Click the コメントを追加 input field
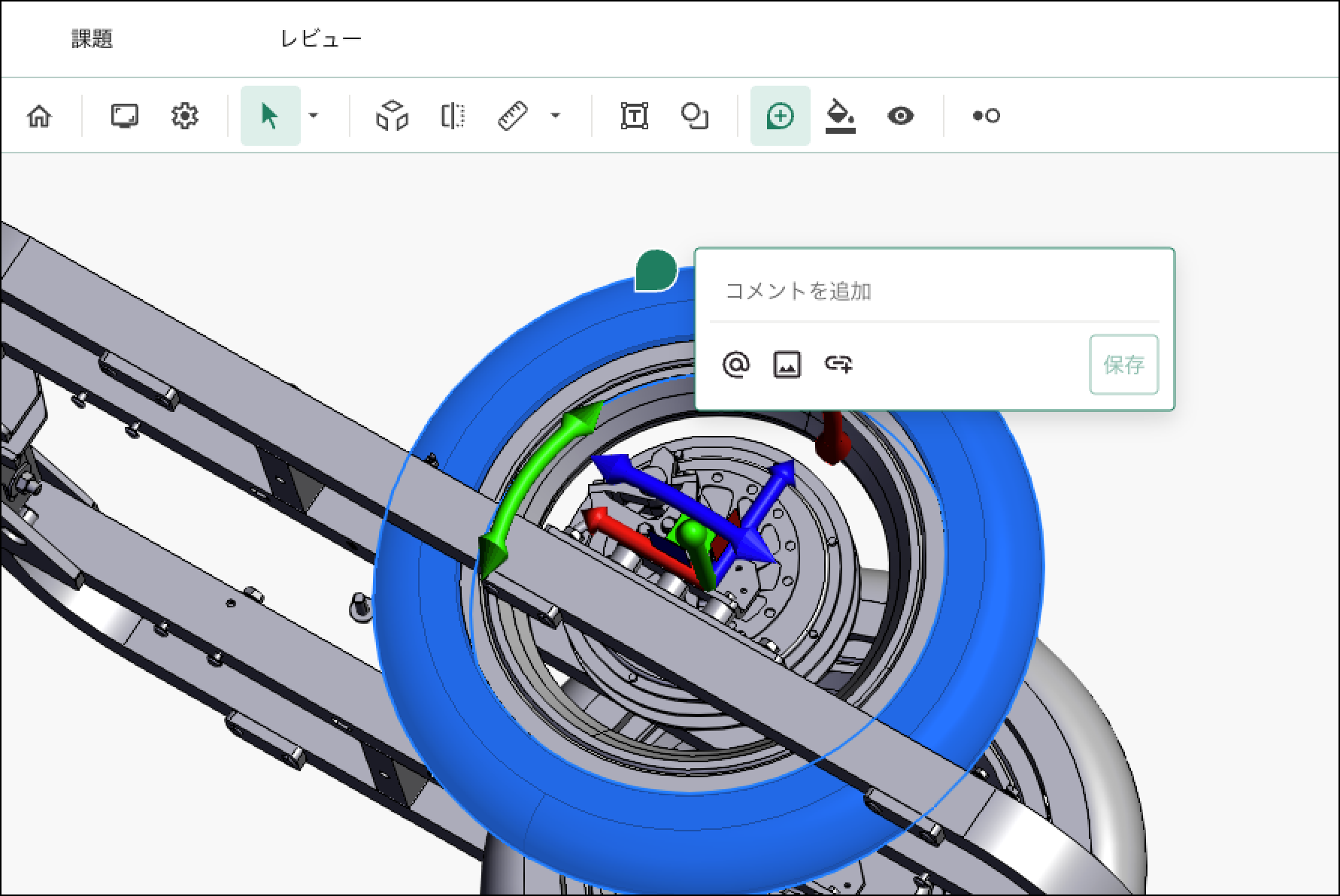This screenshot has width=1340, height=896. click(932, 291)
